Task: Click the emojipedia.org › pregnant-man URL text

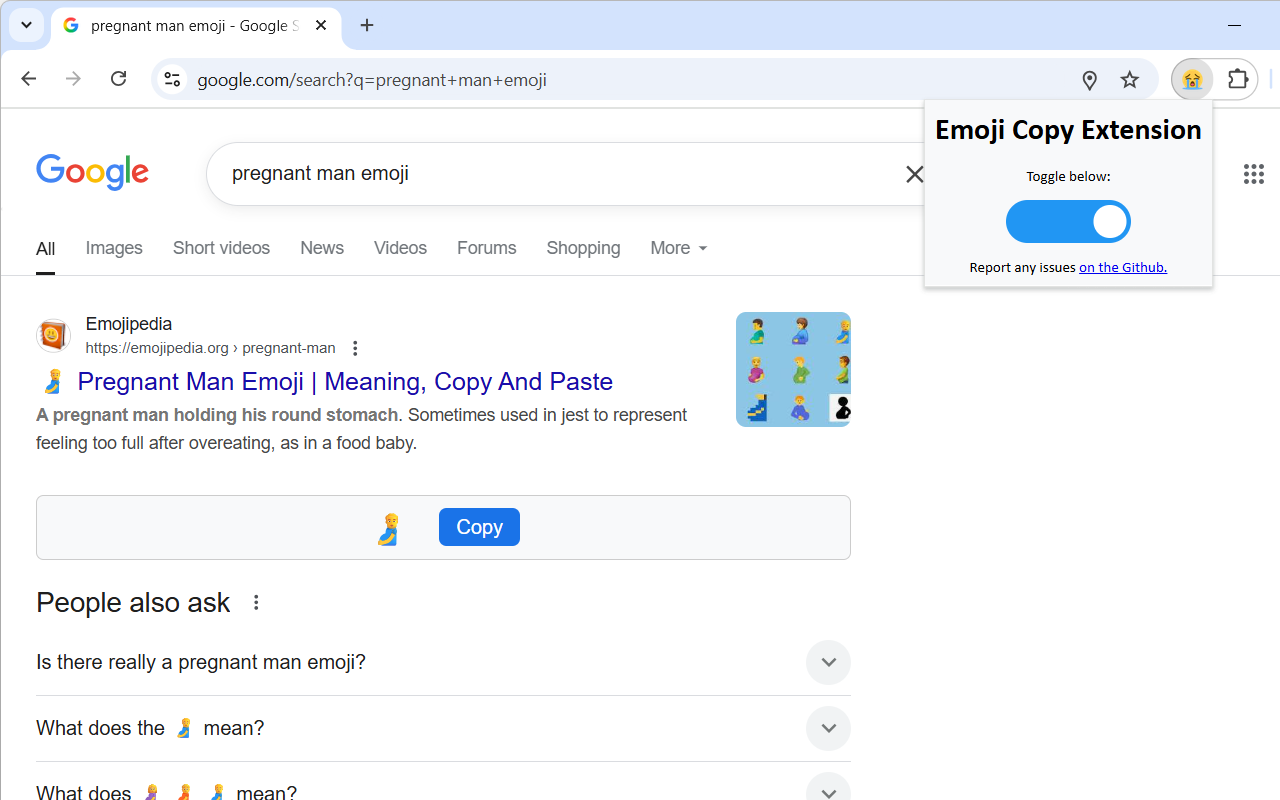Action: [x=210, y=348]
